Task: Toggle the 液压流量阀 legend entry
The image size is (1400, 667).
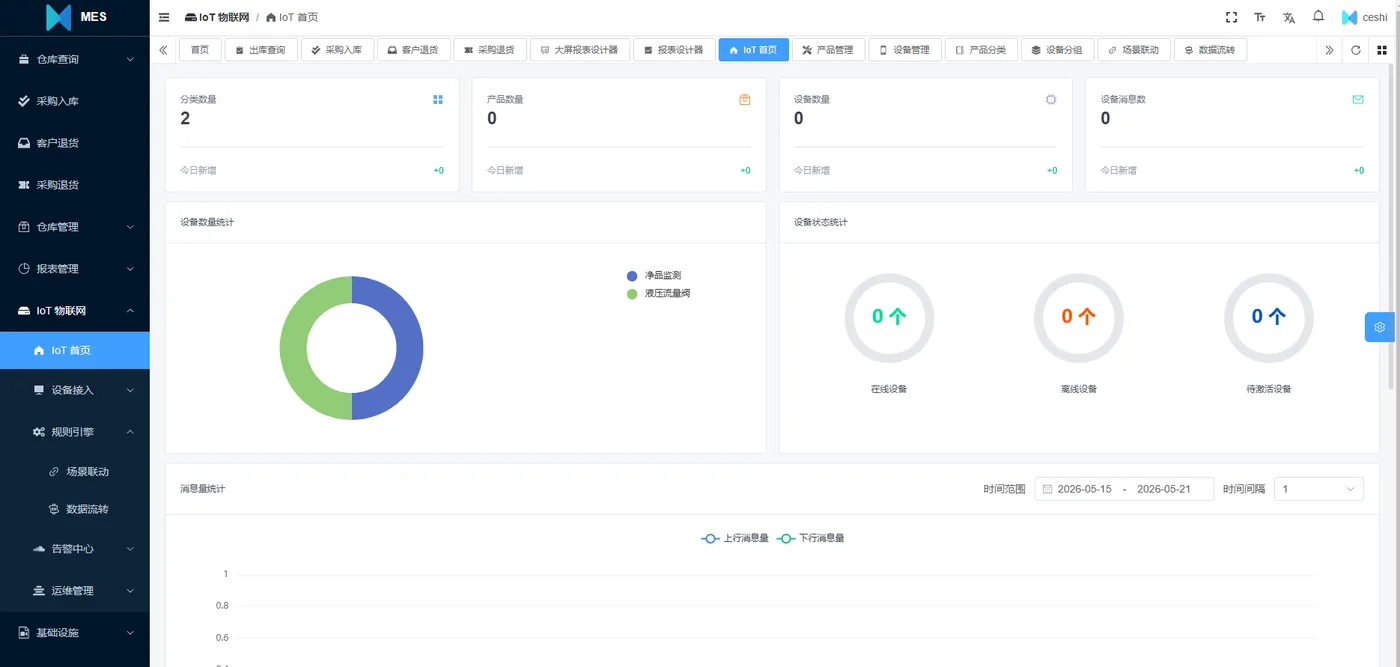Action: (658, 294)
